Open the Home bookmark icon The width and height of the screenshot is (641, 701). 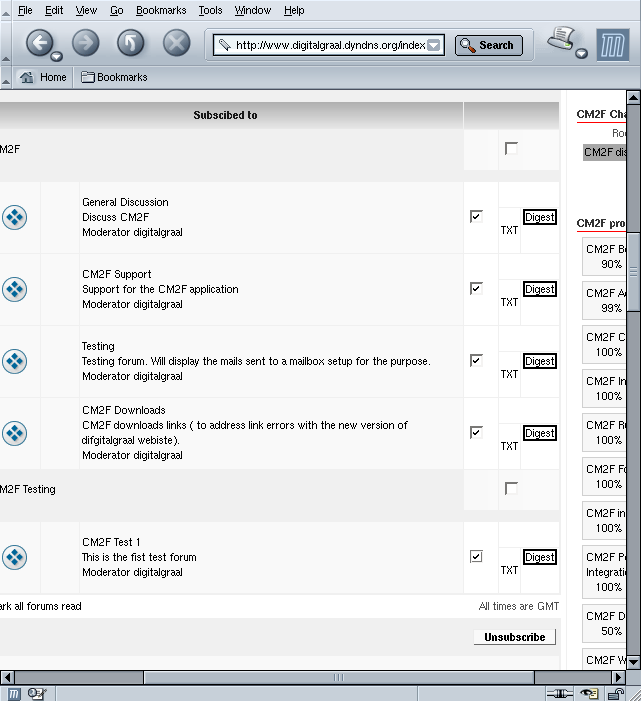pyautogui.click(x=28, y=77)
